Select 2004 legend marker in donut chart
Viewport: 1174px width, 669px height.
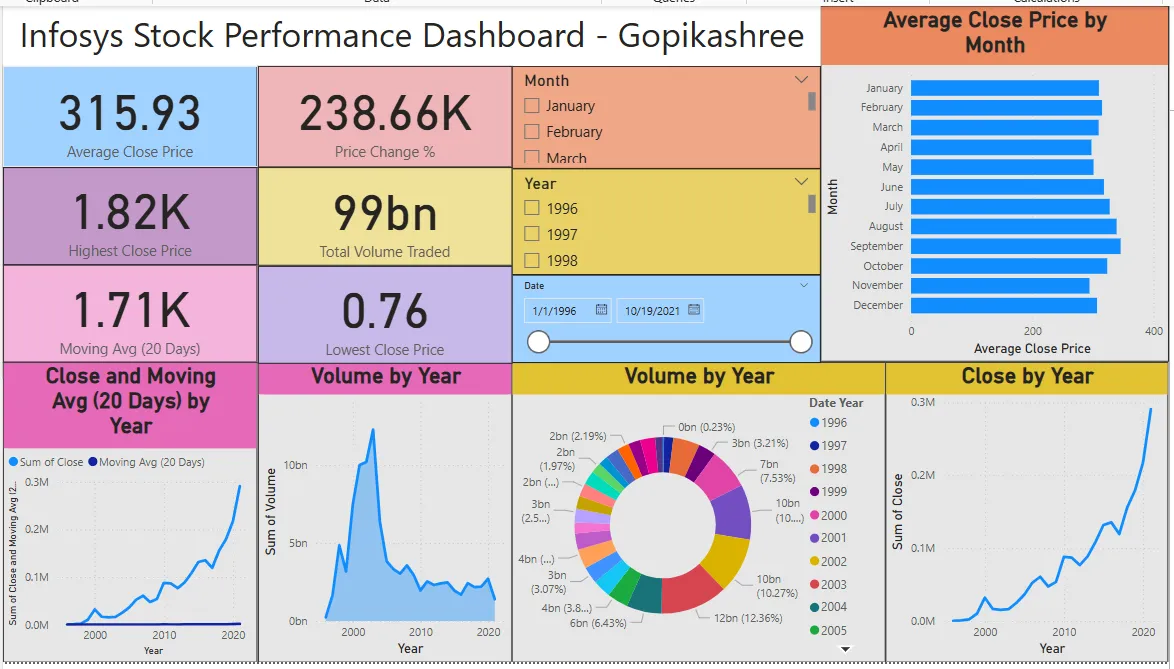coord(815,608)
